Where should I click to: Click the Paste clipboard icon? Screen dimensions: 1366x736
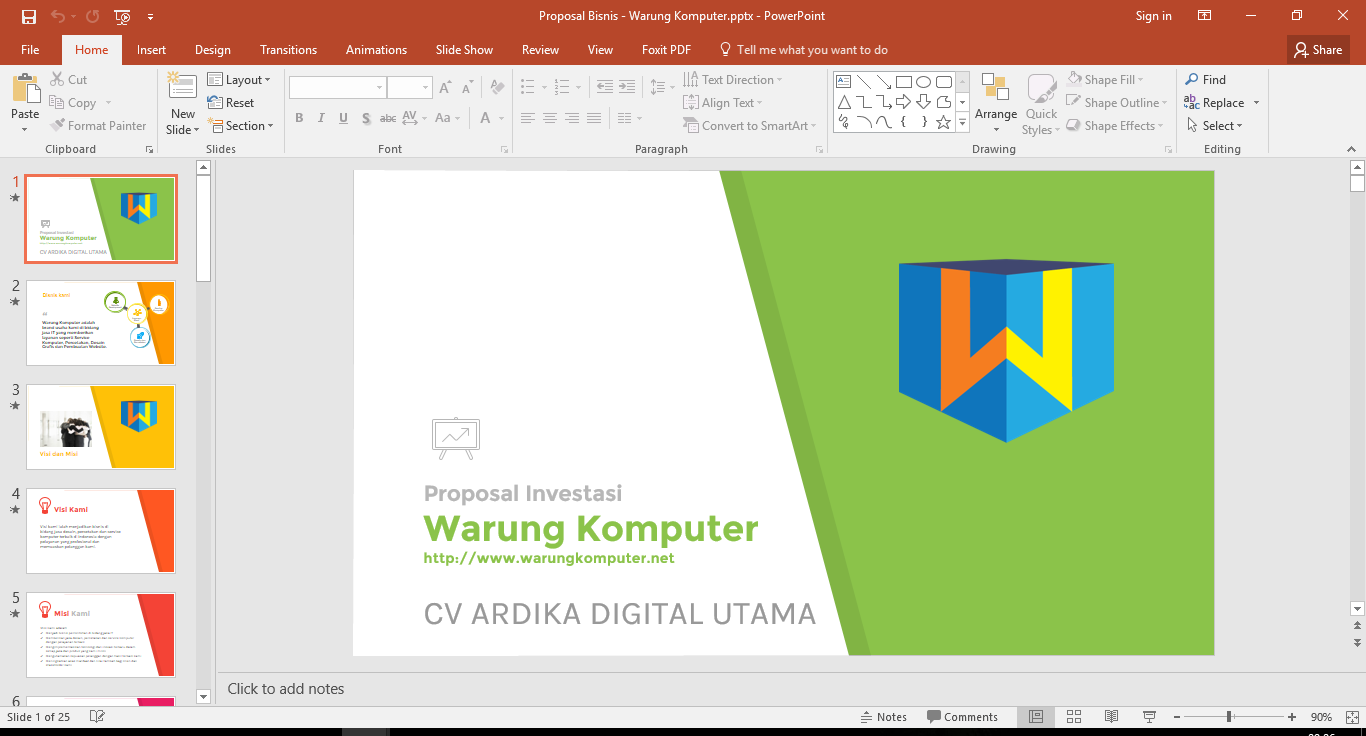[25, 88]
